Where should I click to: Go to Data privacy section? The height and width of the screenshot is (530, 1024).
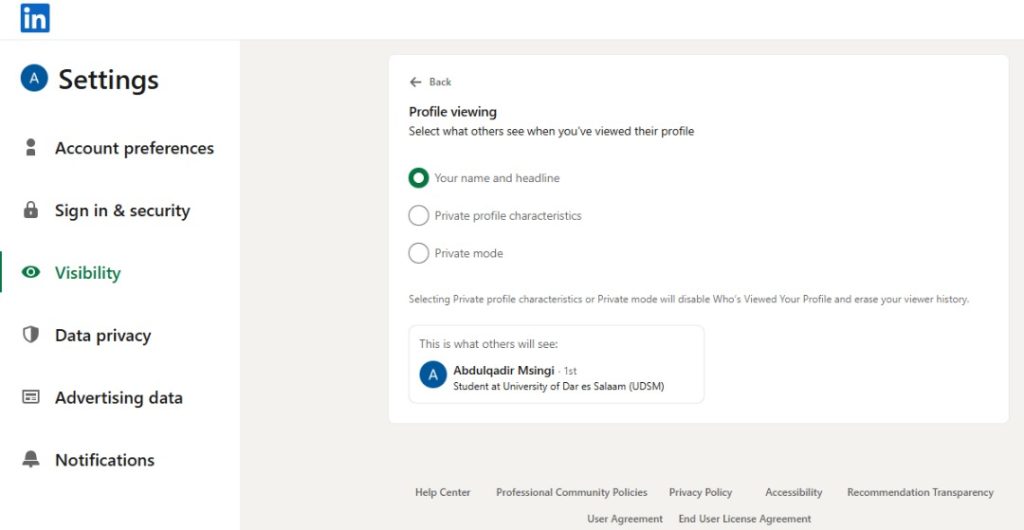click(x=103, y=335)
